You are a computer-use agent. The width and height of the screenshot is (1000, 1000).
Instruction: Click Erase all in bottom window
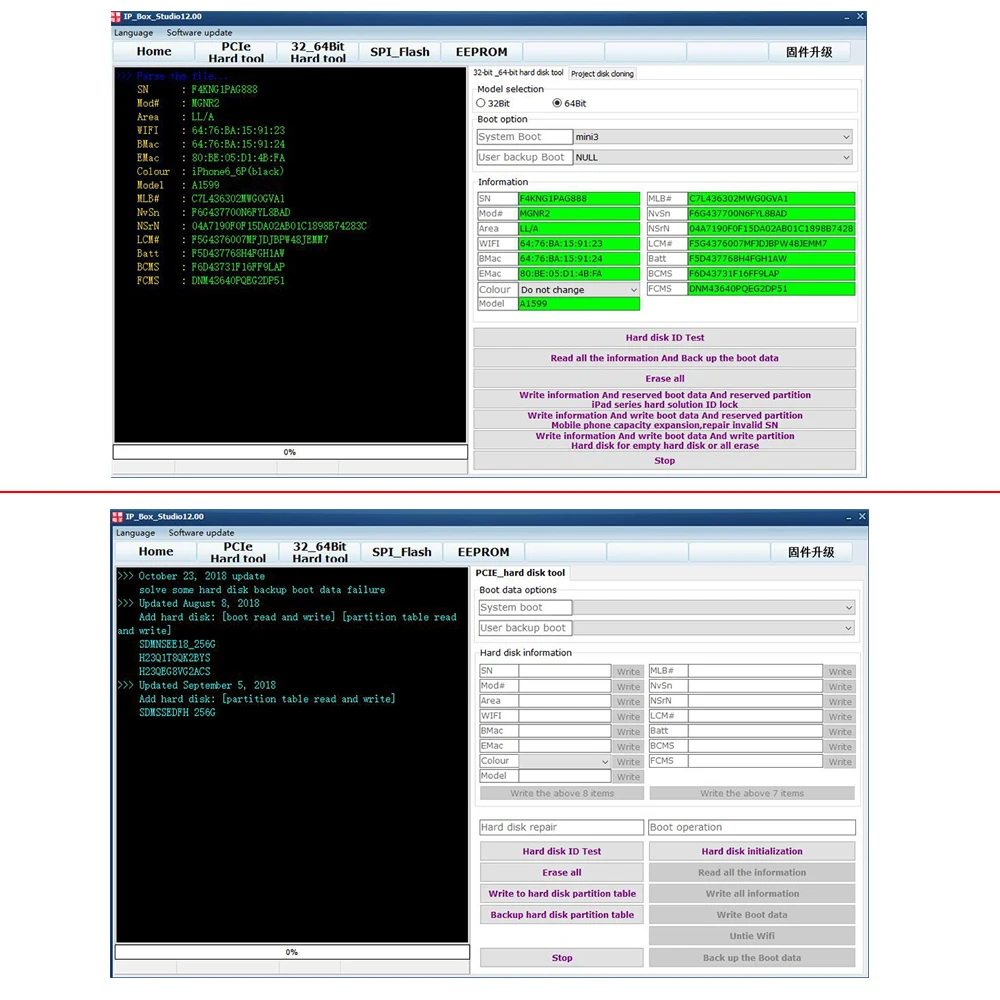(x=562, y=872)
